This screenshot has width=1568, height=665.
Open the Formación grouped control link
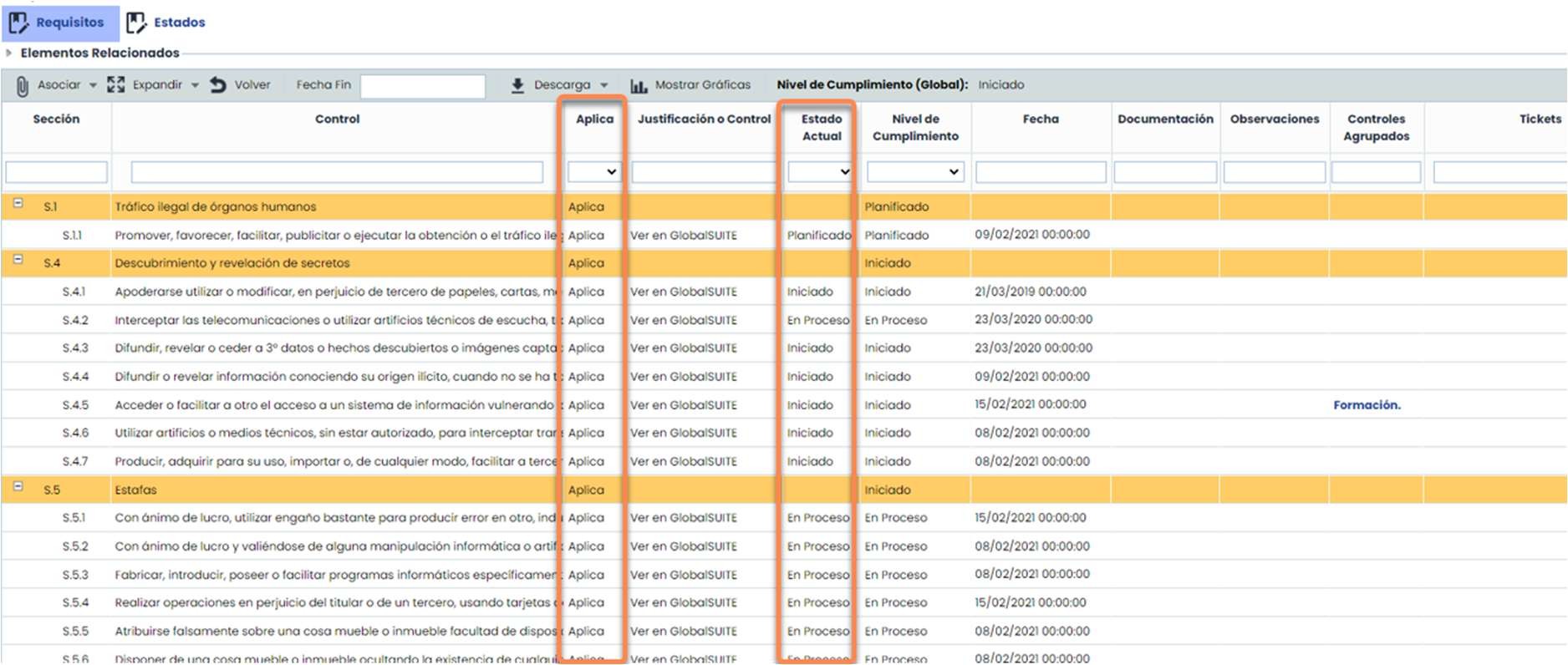[1367, 405]
